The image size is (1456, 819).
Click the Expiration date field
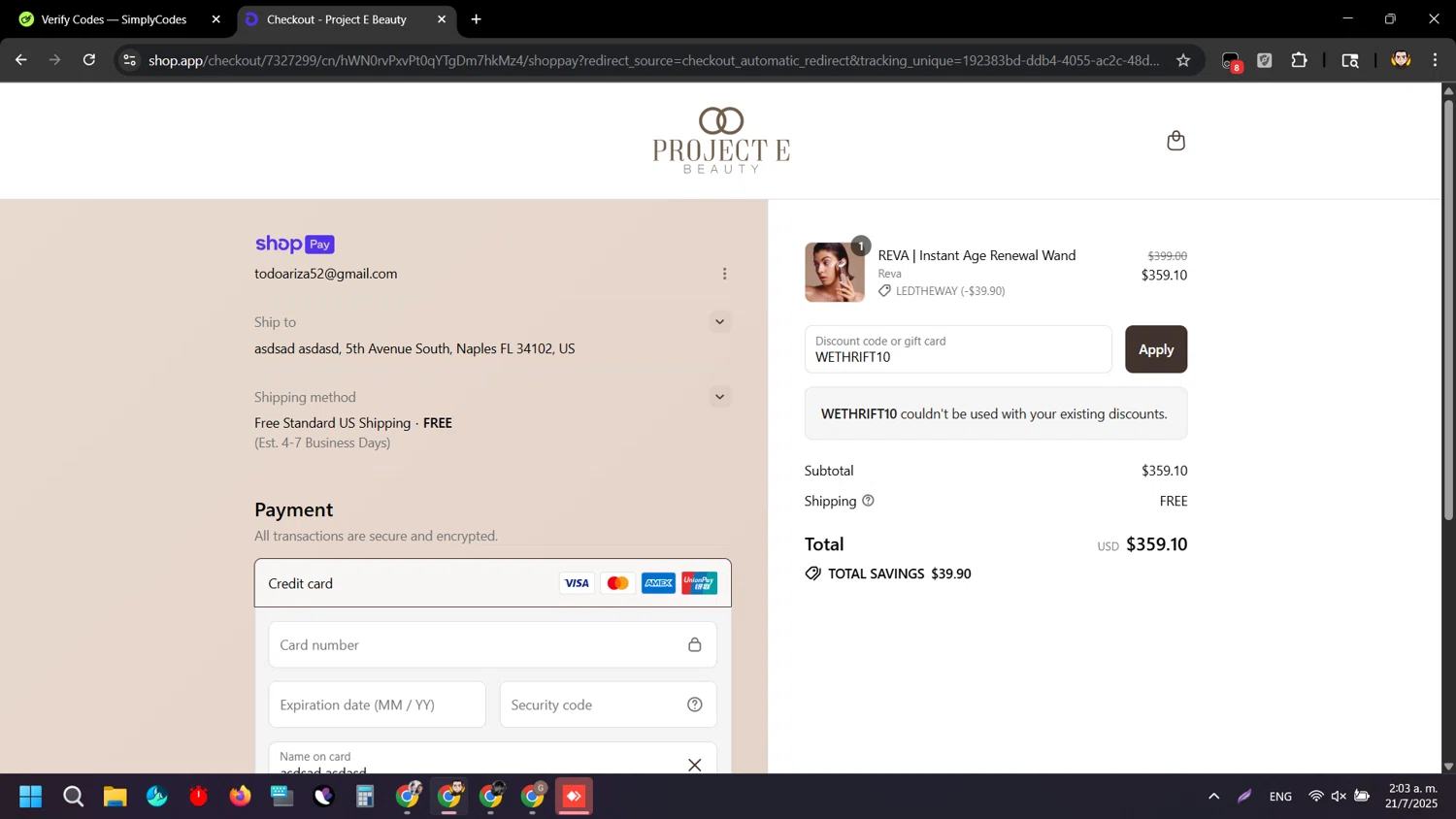point(377,704)
